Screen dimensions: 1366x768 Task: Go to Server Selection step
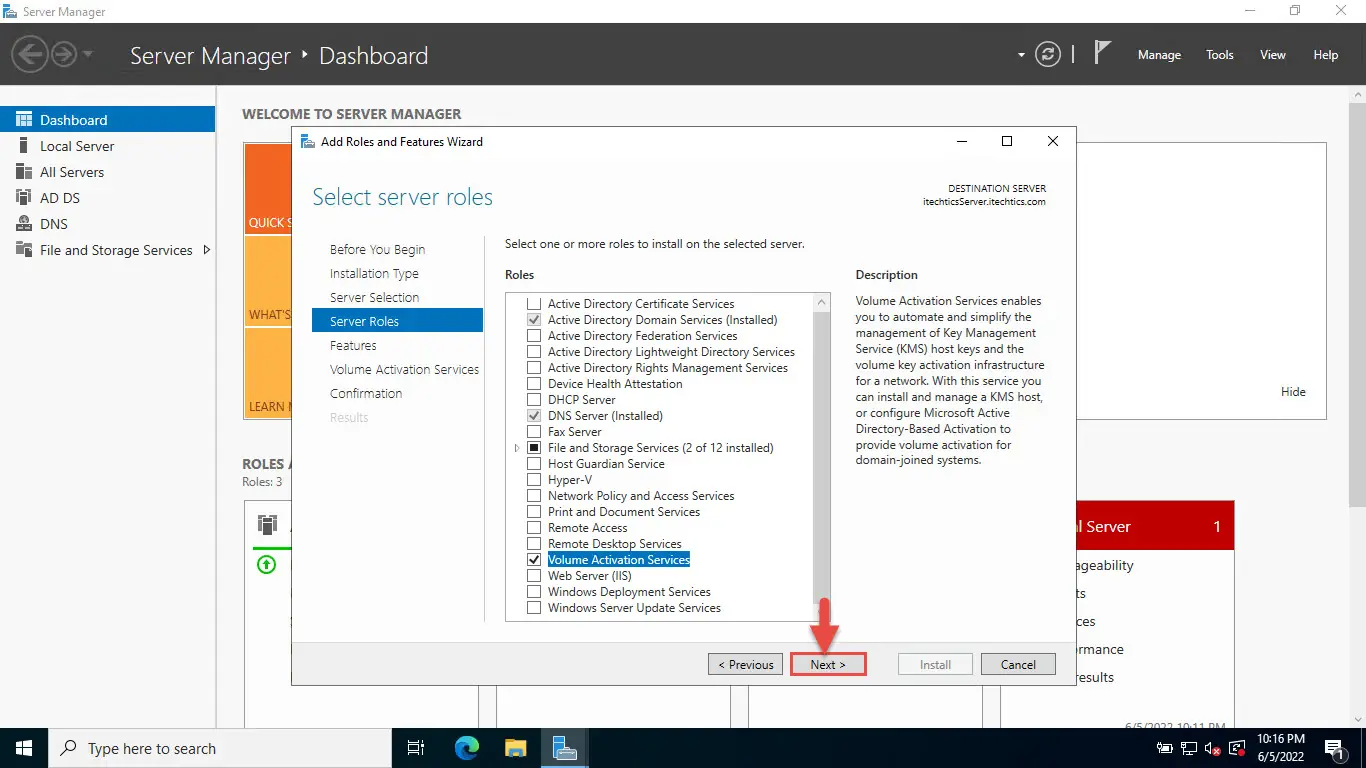[374, 298]
